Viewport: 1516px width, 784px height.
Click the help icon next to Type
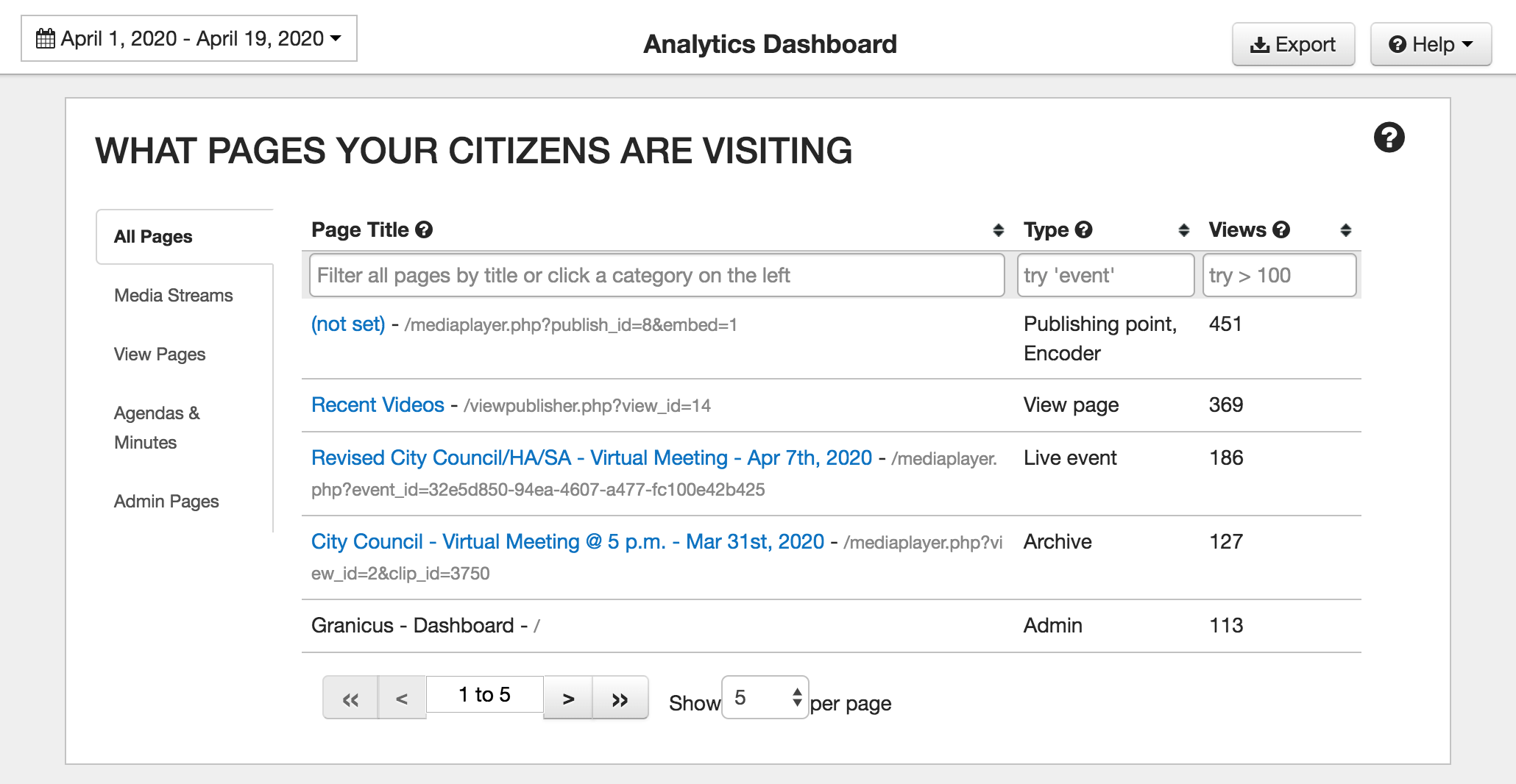(x=1083, y=230)
